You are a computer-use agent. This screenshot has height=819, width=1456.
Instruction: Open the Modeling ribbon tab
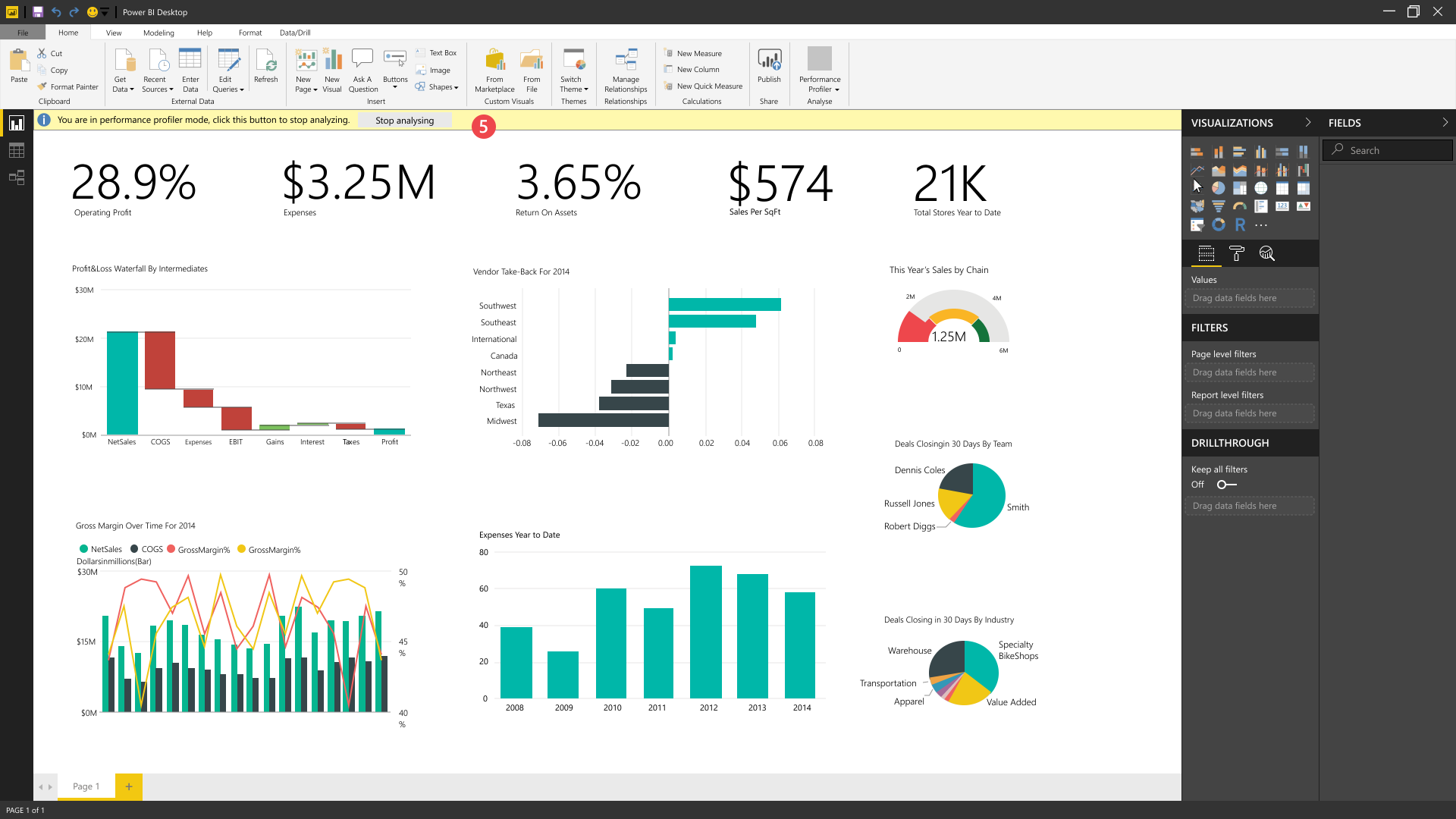(x=158, y=33)
